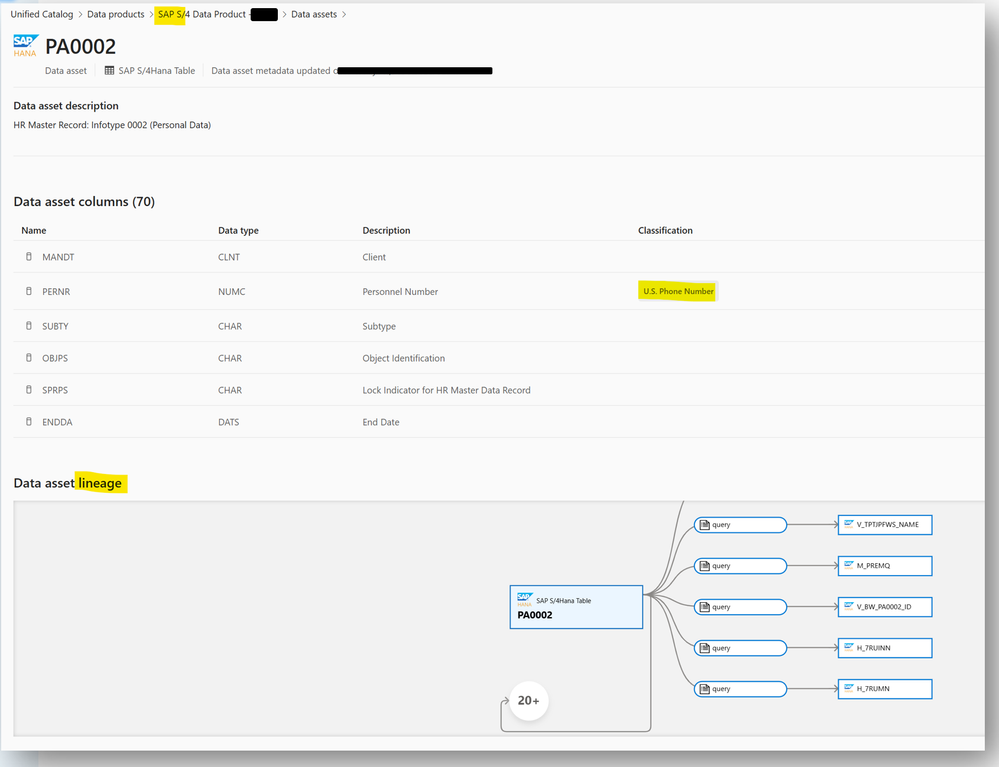Select the PERNR column name
This screenshot has width=999, height=767.
(x=56, y=292)
